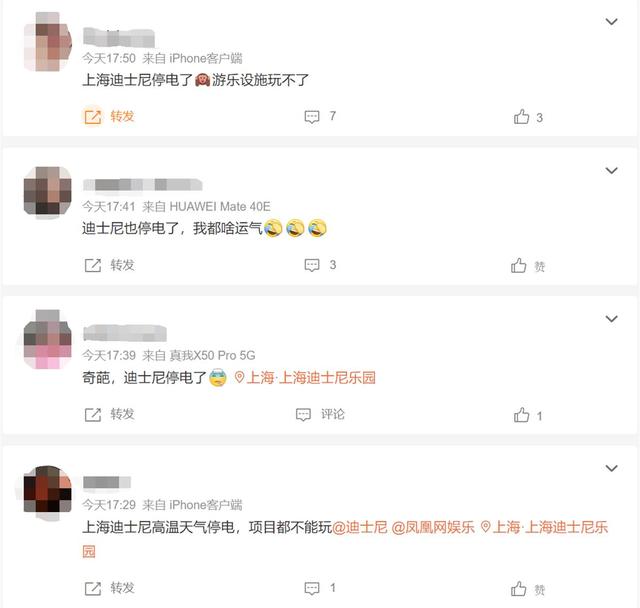Like the 17:29 post at the bottom
This screenshot has width=640, height=608.
(x=528, y=589)
